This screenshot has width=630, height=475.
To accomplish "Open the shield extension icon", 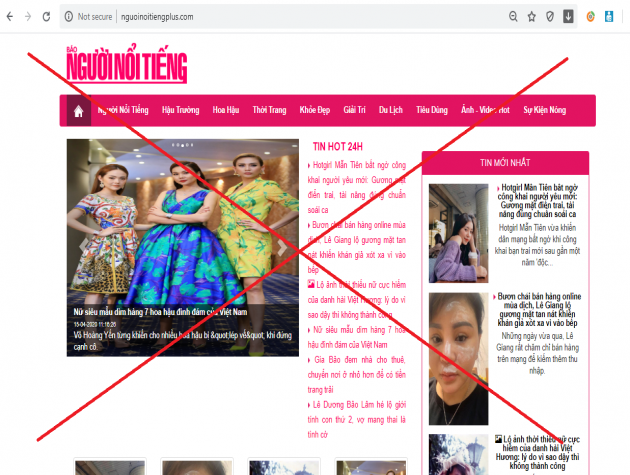I will point(550,16).
